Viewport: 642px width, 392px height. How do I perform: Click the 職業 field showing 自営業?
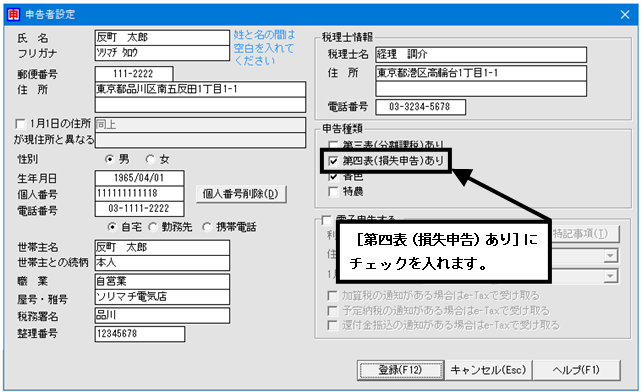pyautogui.click(x=162, y=281)
